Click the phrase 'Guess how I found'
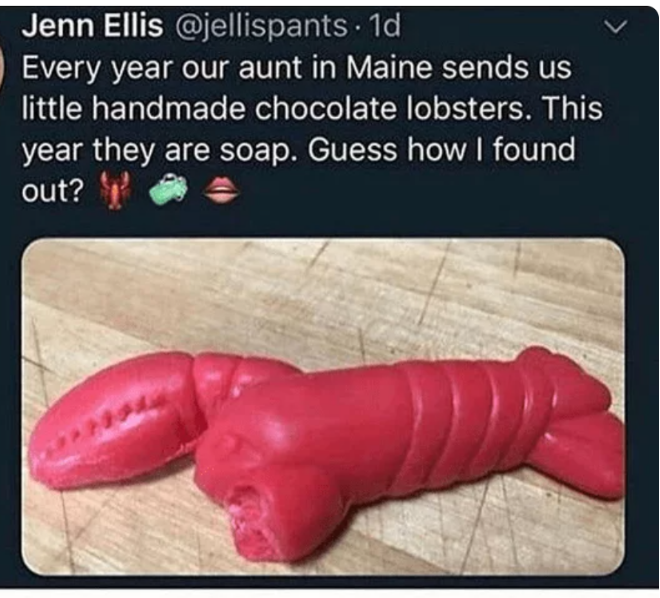This screenshot has width=660, height=598. pos(442,149)
